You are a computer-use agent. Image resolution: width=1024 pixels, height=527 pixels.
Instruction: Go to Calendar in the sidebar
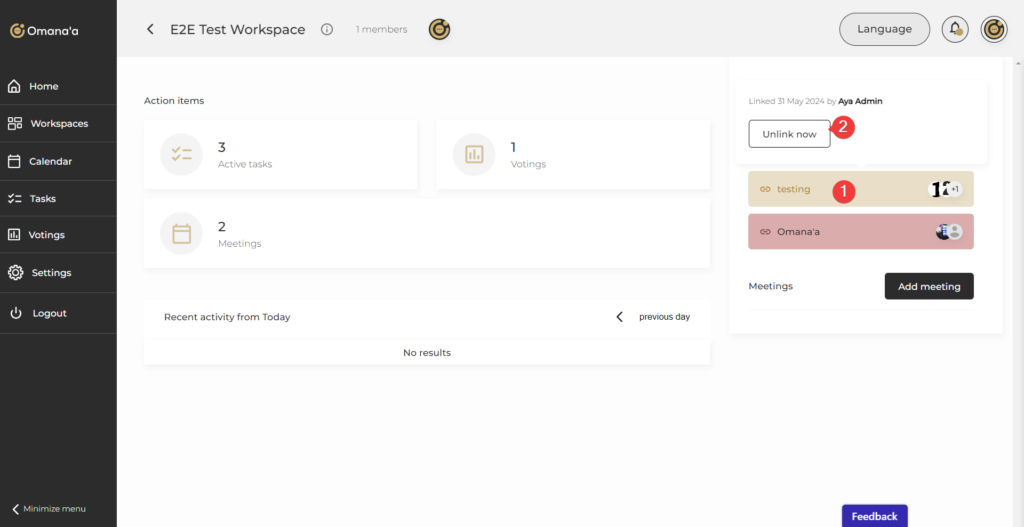50,161
